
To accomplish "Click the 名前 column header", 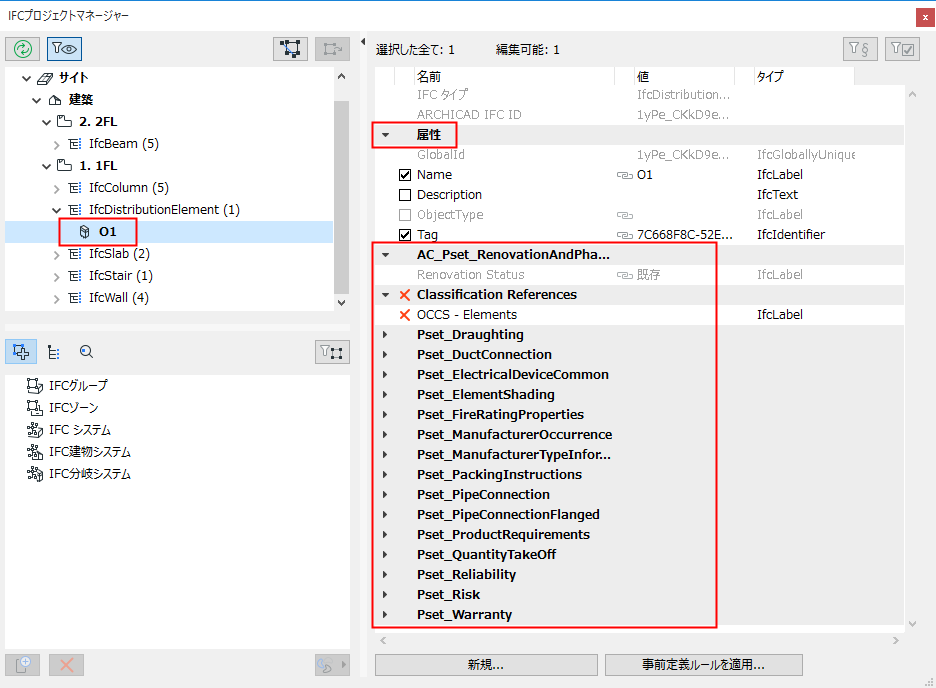I will [x=515, y=76].
